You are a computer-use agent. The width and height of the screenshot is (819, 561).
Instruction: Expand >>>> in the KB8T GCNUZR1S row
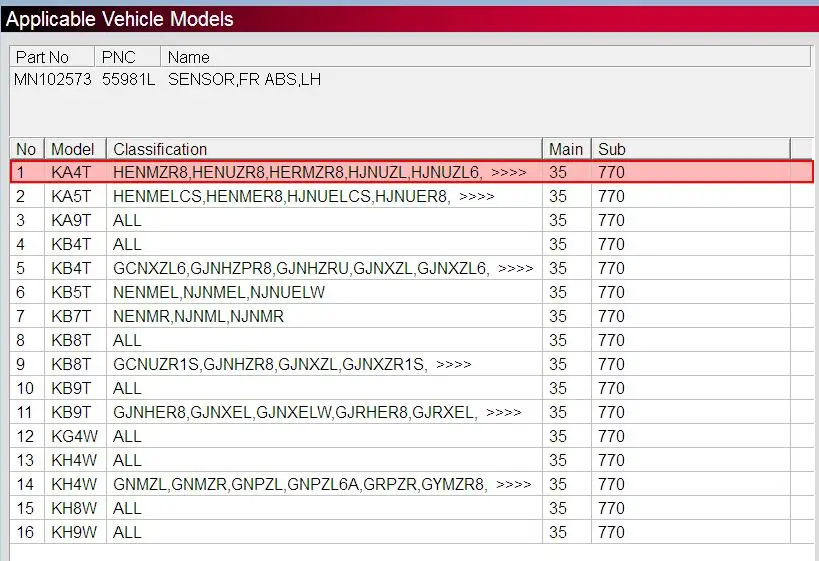pos(454,365)
